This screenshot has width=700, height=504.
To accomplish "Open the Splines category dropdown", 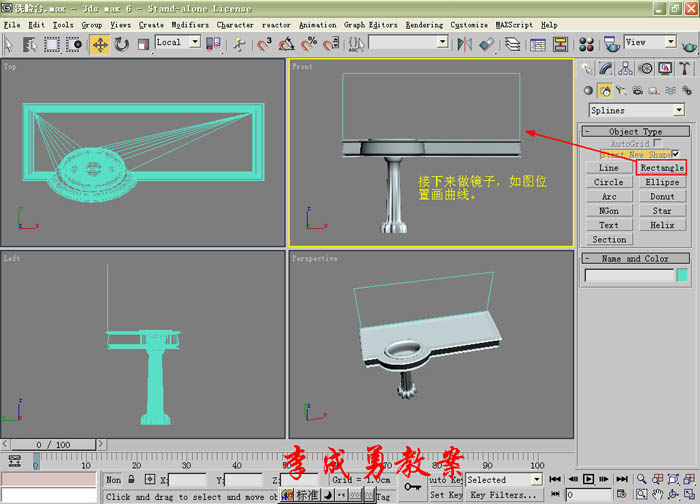I will point(637,110).
